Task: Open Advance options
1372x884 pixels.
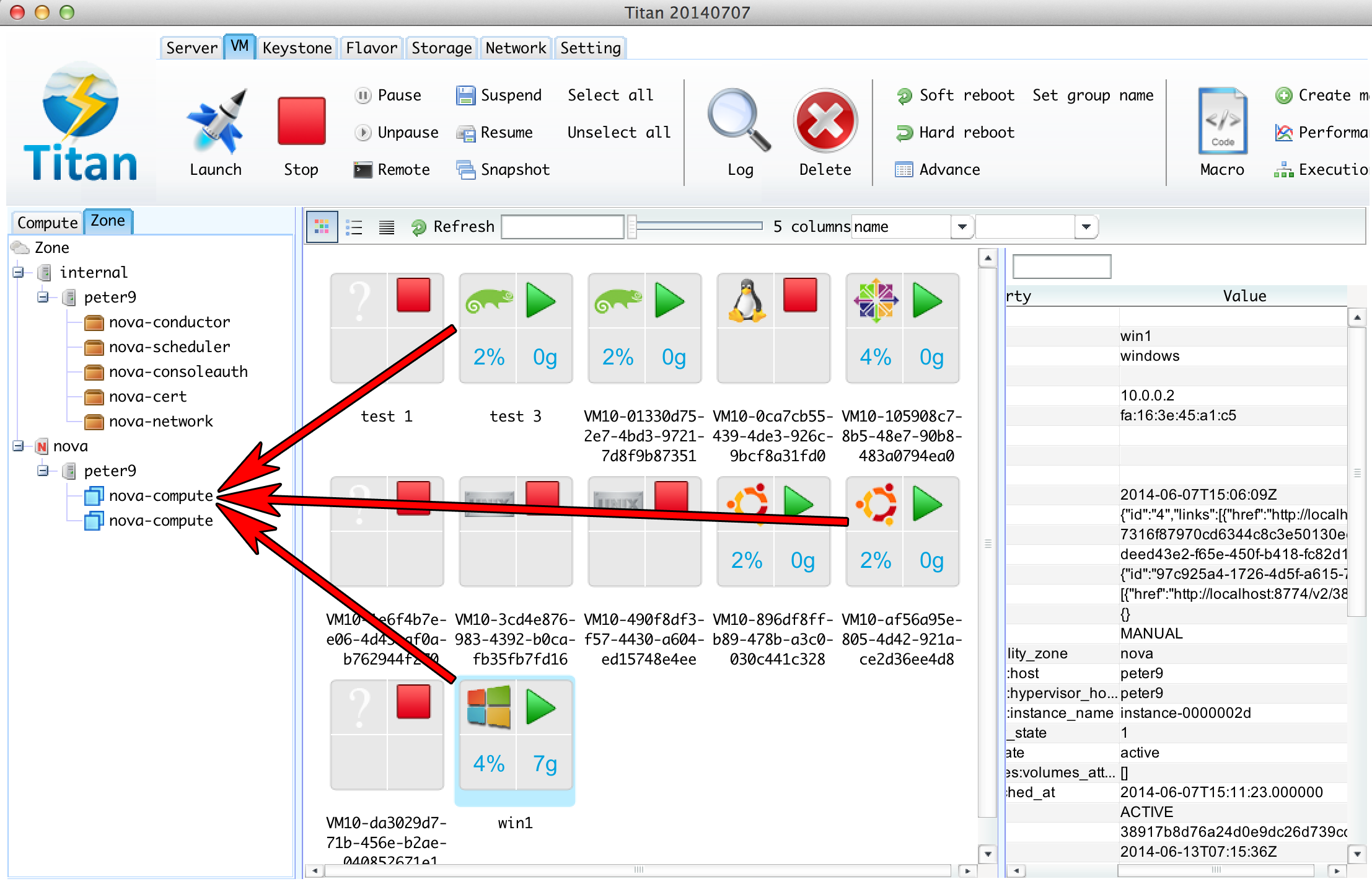Action: [x=938, y=170]
